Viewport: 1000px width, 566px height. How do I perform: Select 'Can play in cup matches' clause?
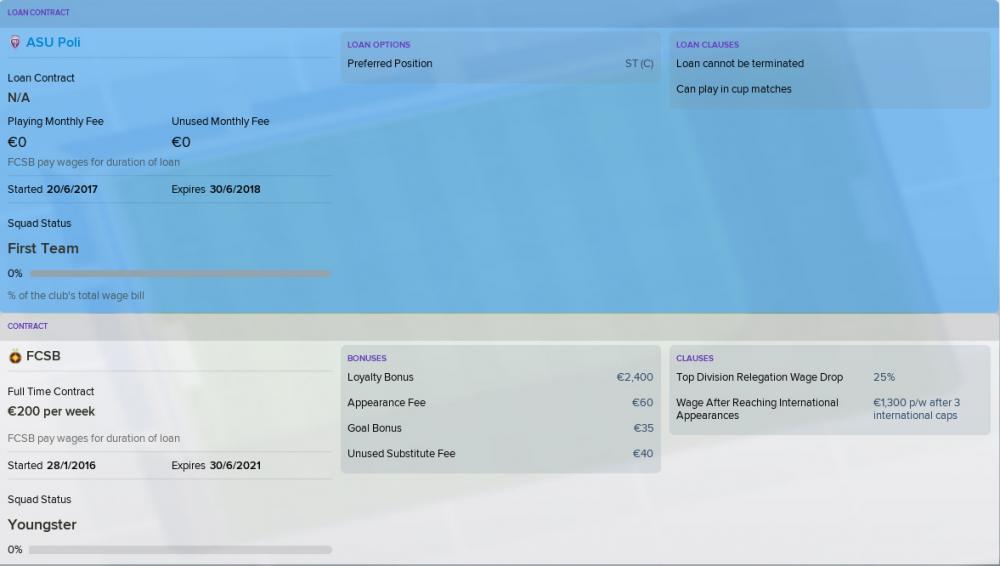[733, 89]
